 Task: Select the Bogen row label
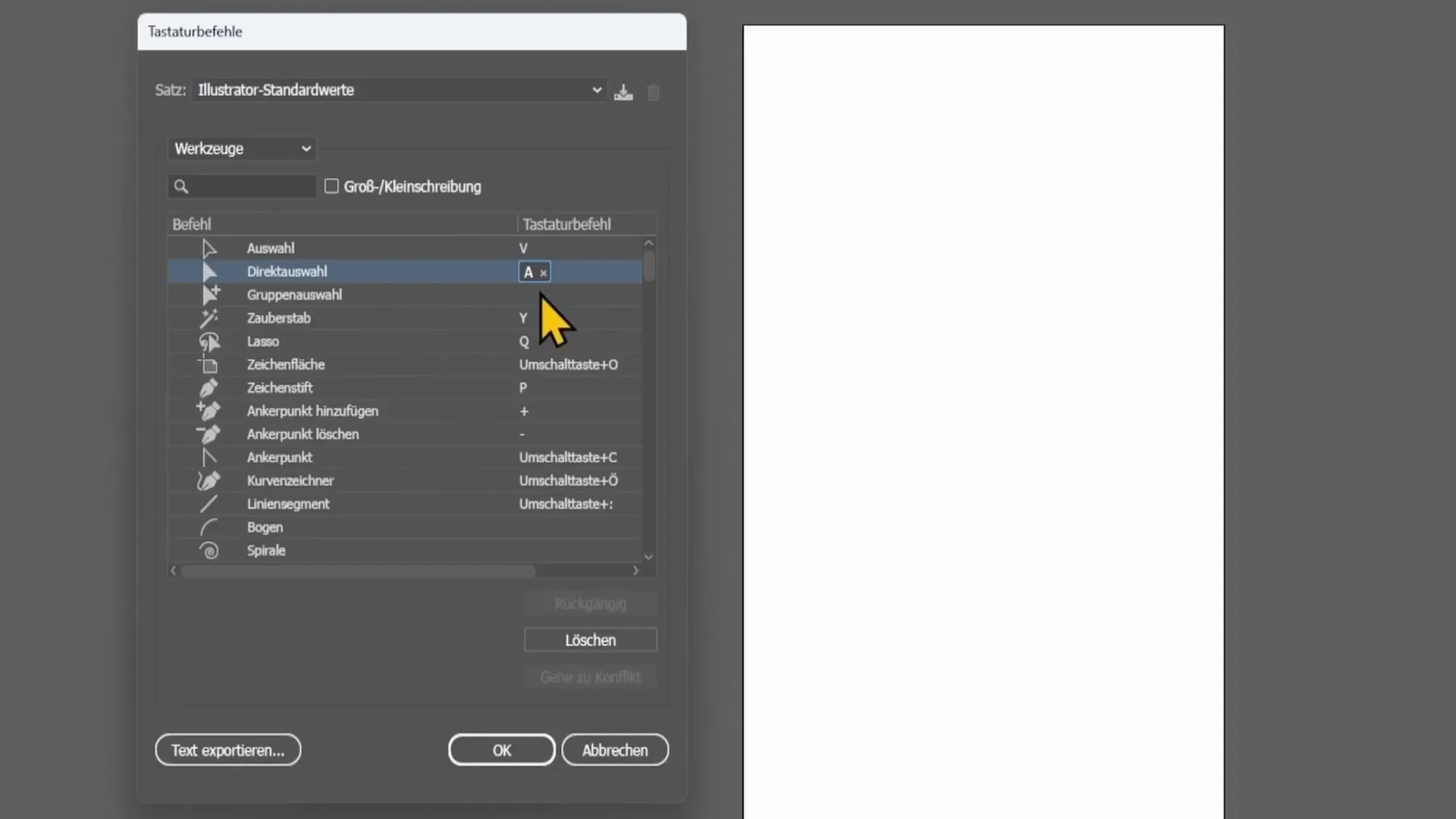tap(265, 527)
